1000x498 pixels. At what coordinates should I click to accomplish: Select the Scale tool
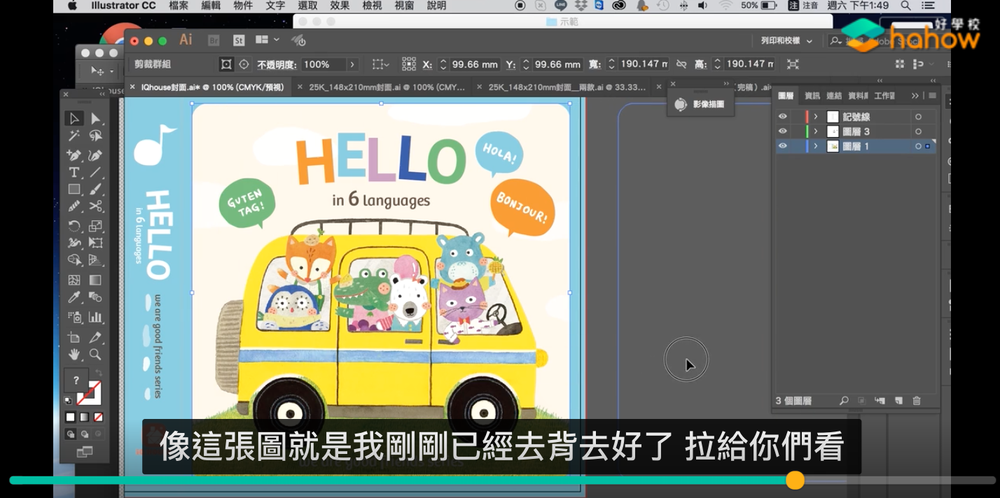click(96, 226)
